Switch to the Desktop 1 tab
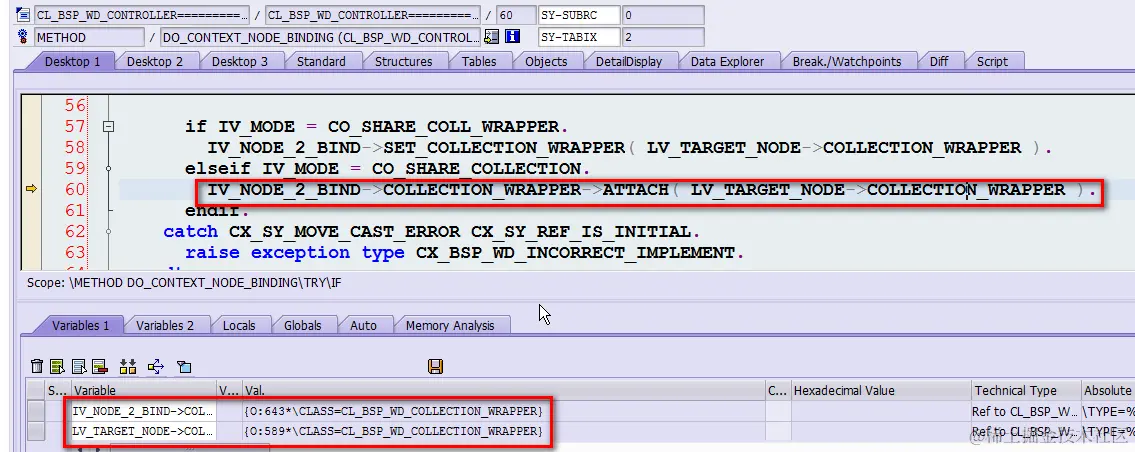This screenshot has height=452, width=1135. point(72,62)
